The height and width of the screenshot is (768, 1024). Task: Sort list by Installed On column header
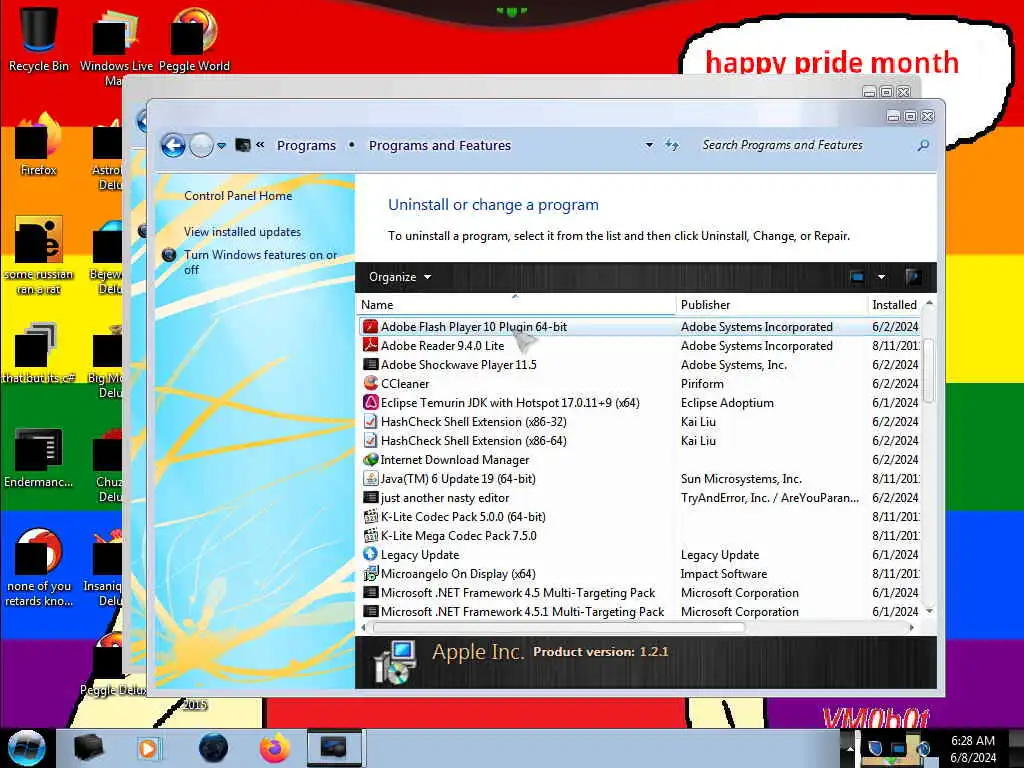893,305
